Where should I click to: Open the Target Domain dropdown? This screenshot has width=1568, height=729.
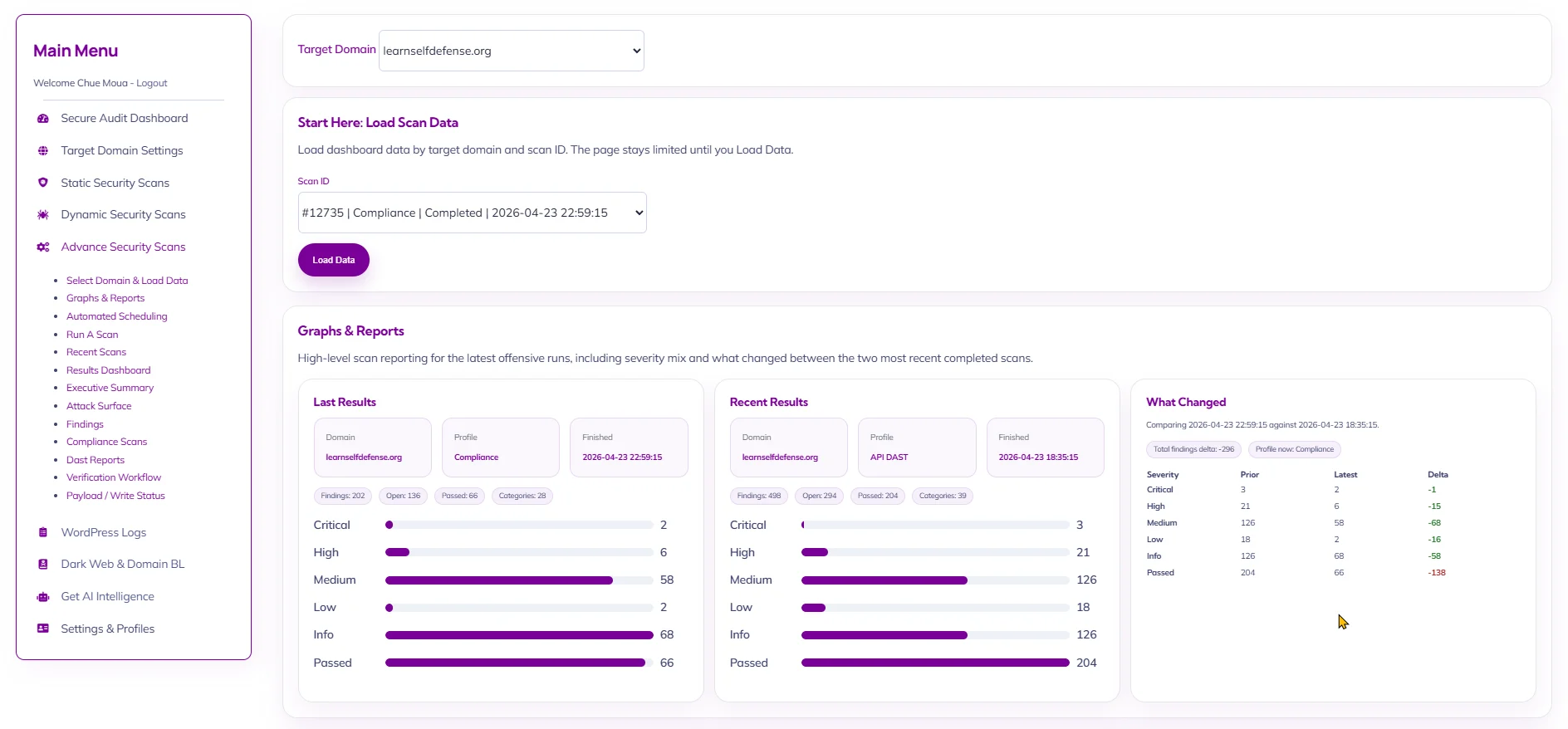coord(511,51)
